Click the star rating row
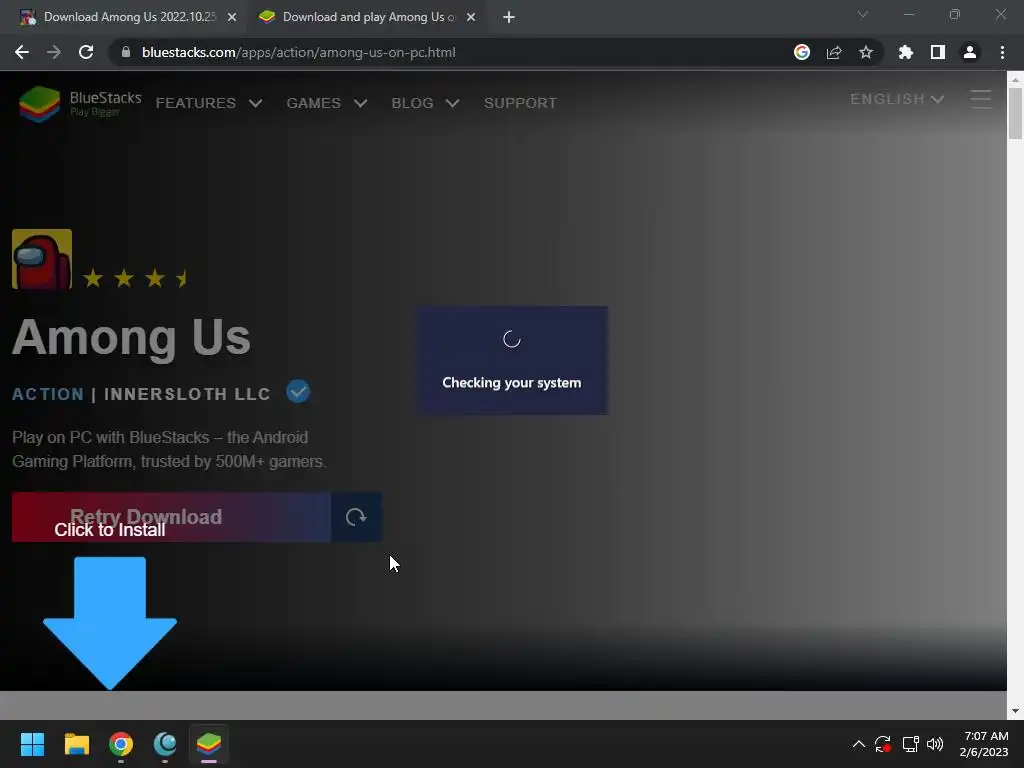This screenshot has height=768, width=1024. 135,278
